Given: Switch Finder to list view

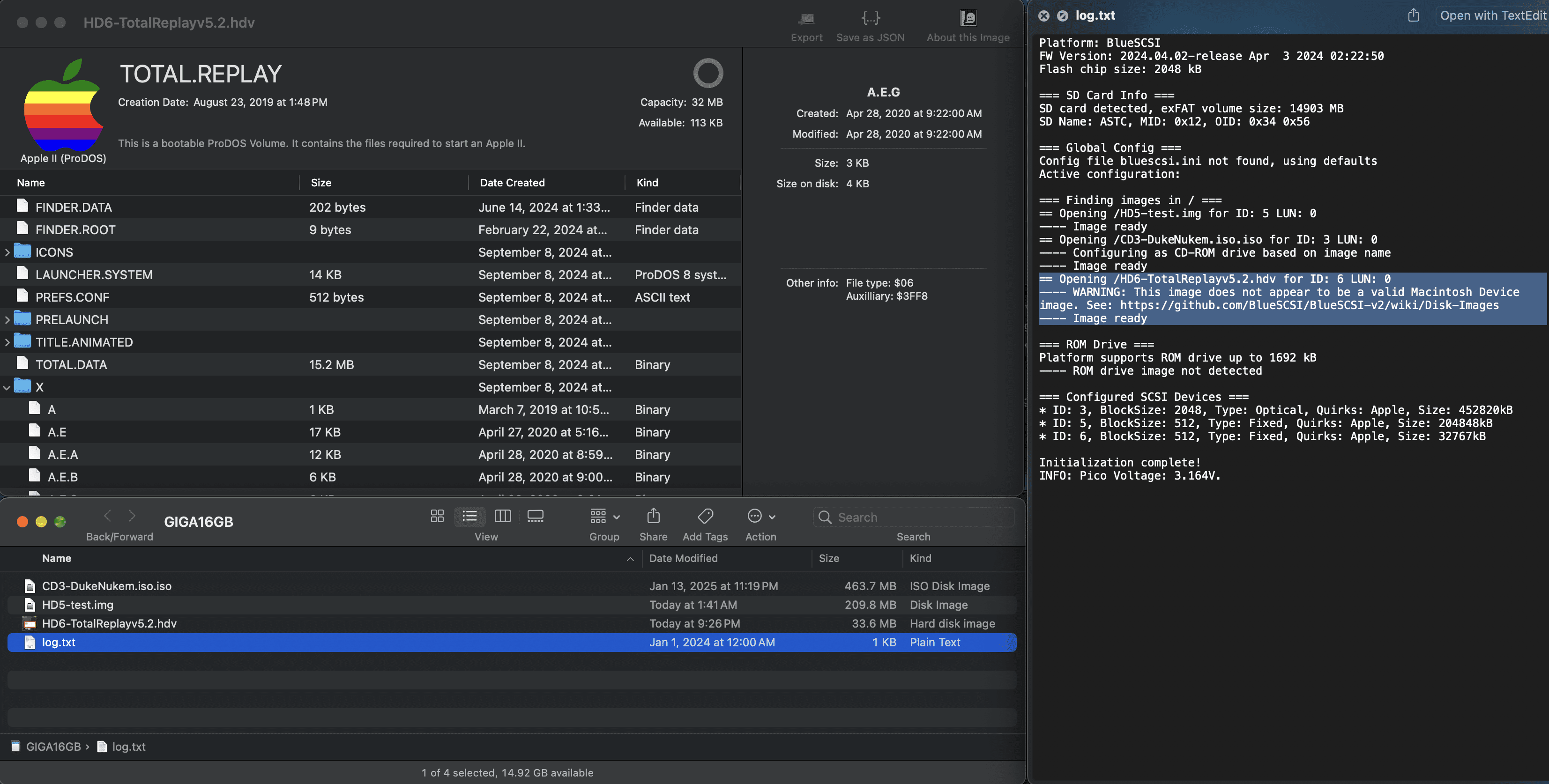Looking at the screenshot, I should [469, 516].
